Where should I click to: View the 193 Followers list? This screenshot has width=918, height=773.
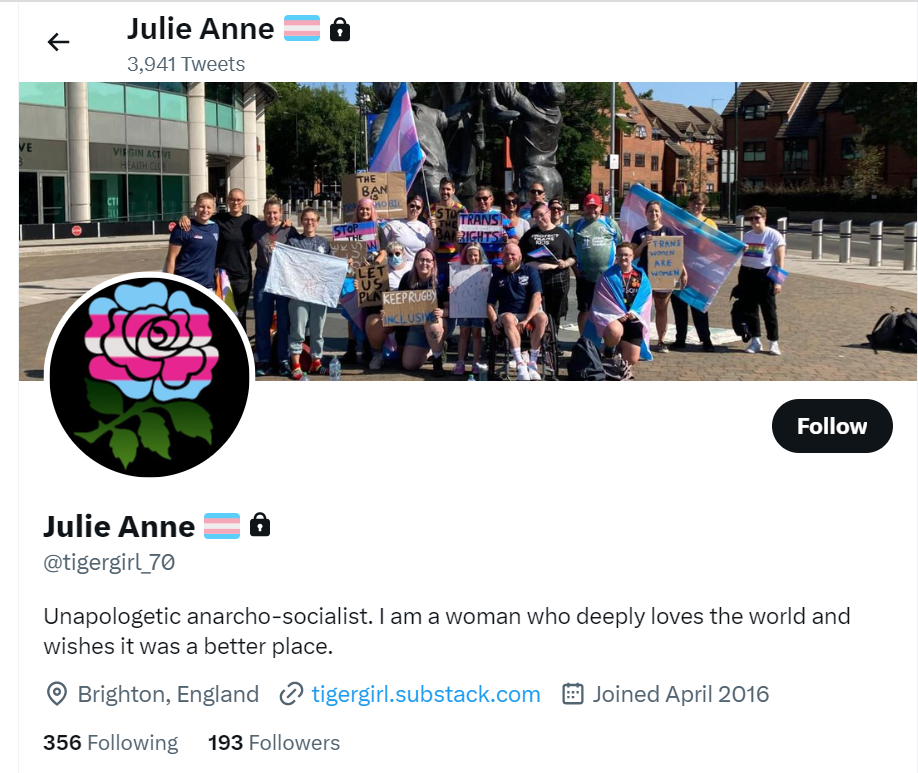[x=274, y=743]
